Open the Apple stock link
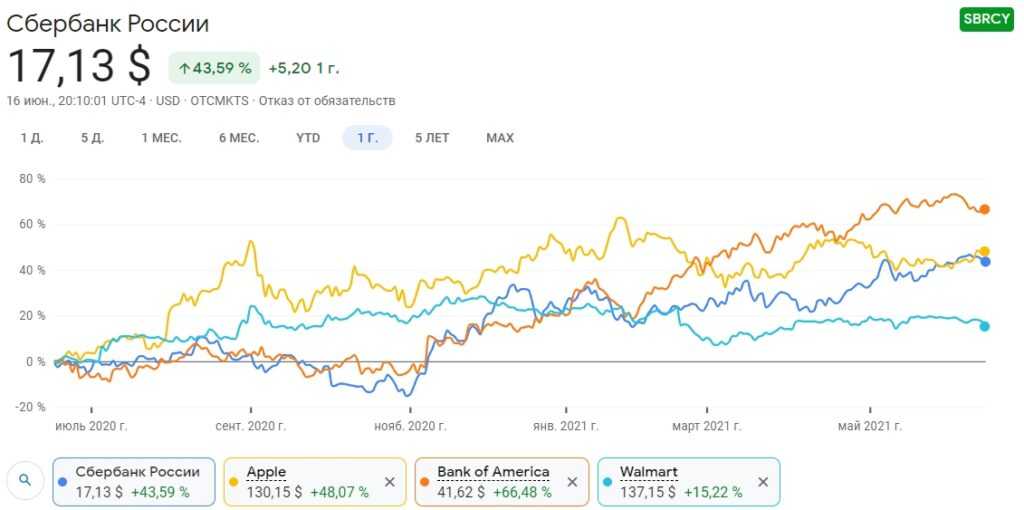The height and width of the screenshot is (510, 1024). click(x=266, y=472)
